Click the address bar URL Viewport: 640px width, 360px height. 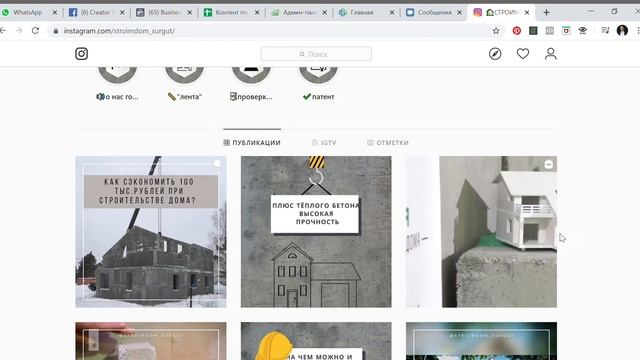click(x=119, y=31)
